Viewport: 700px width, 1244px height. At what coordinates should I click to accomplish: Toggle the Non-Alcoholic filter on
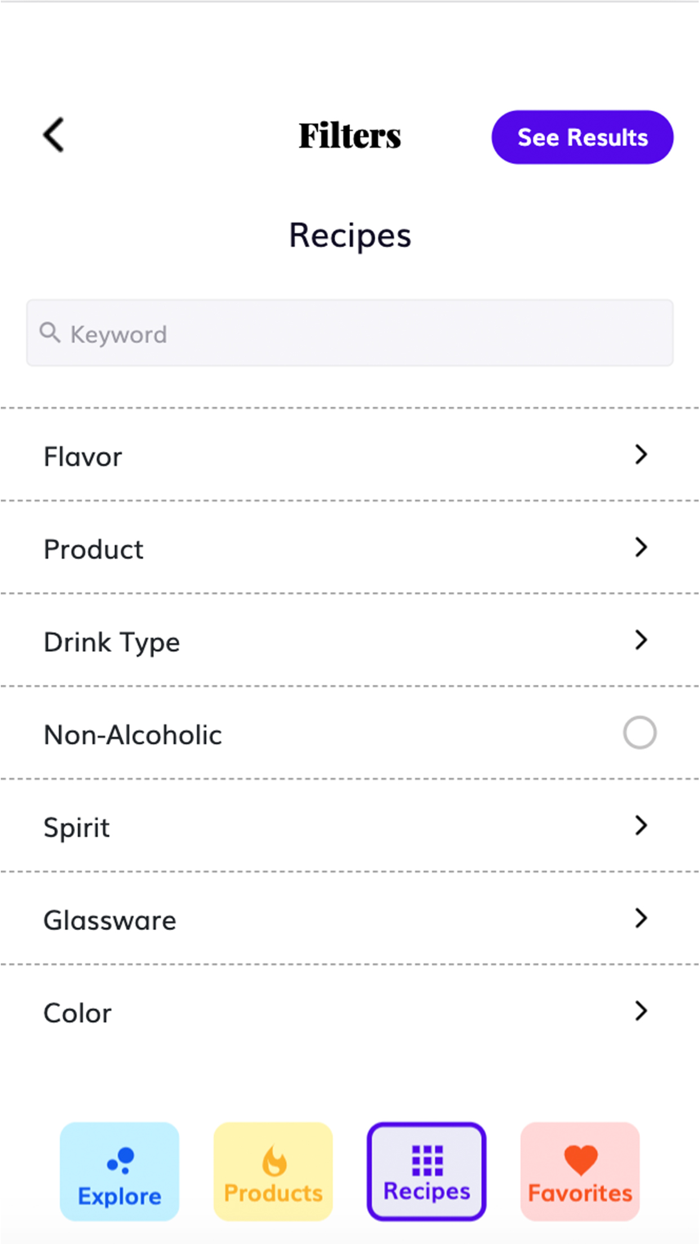[x=640, y=733]
